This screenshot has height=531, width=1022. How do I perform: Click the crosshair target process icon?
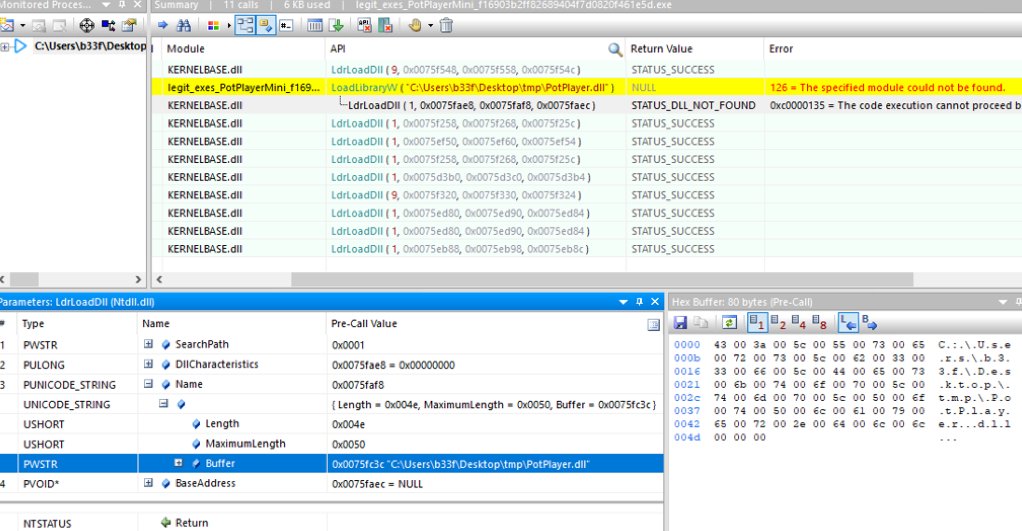[x=86, y=25]
